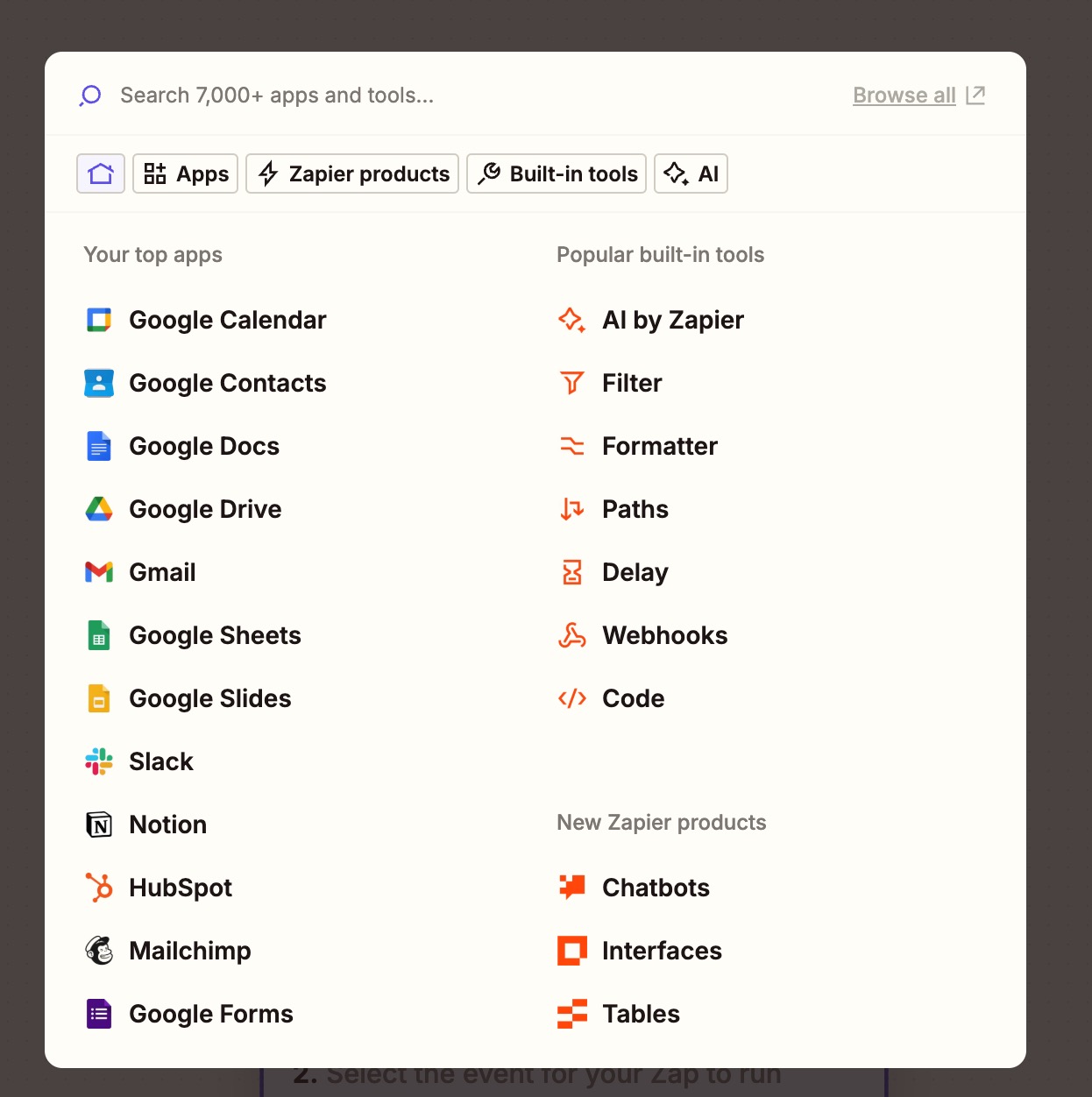The width and height of the screenshot is (1092, 1097).
Task: Select the Gmail app icon
Action: 99,572
